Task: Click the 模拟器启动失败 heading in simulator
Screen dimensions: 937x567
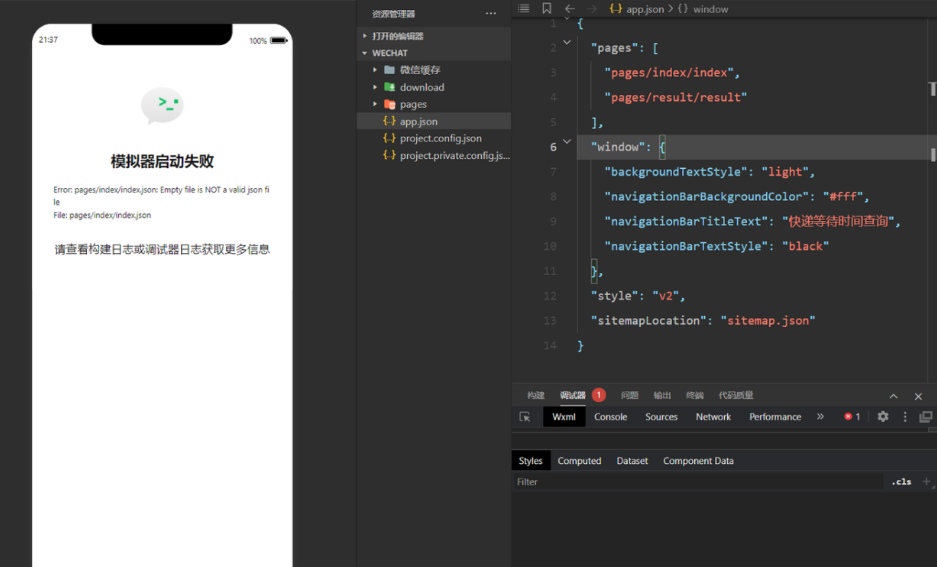Action: (162, 161)
